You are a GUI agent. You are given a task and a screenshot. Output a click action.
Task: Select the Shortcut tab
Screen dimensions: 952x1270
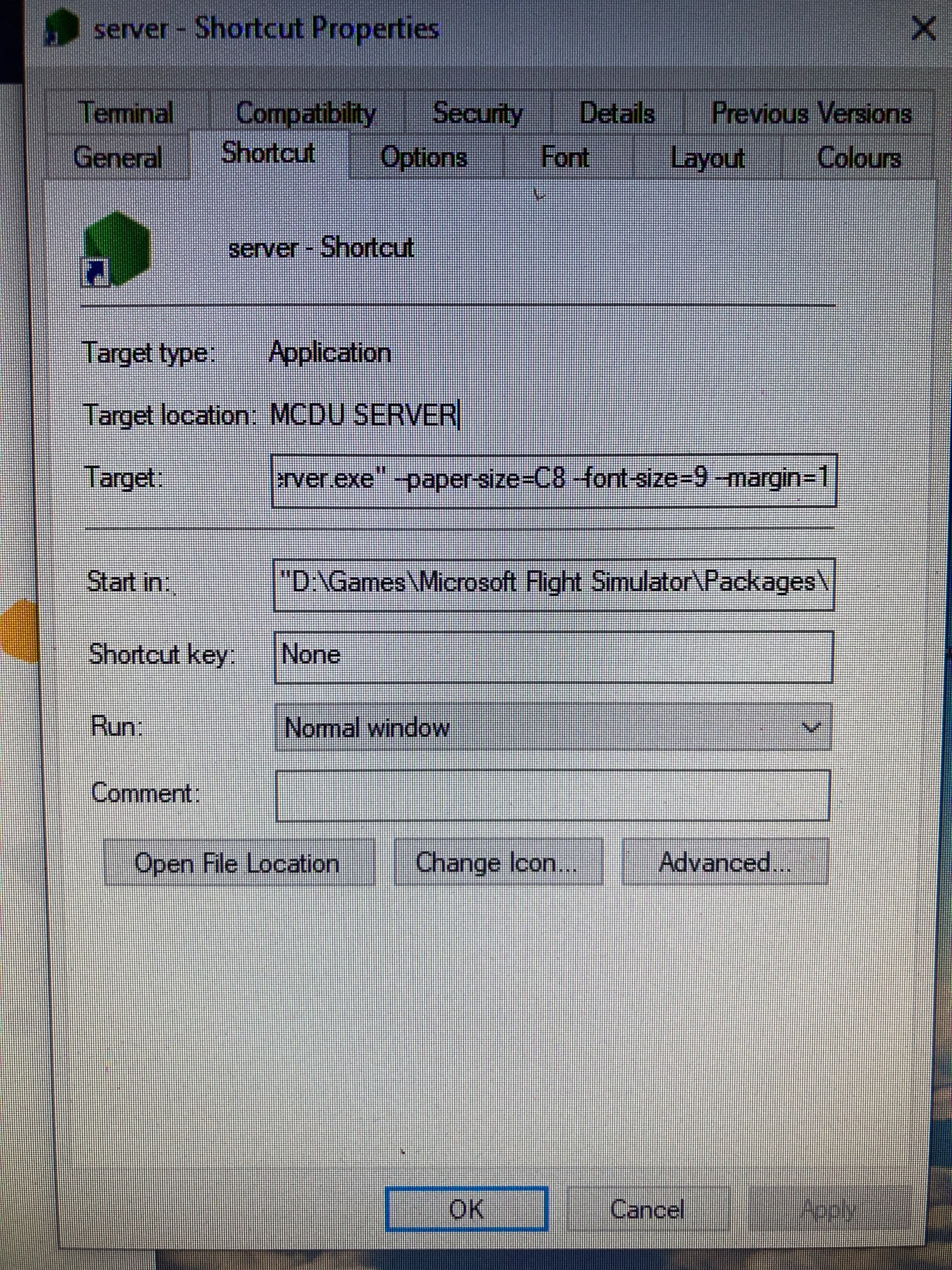268,153
